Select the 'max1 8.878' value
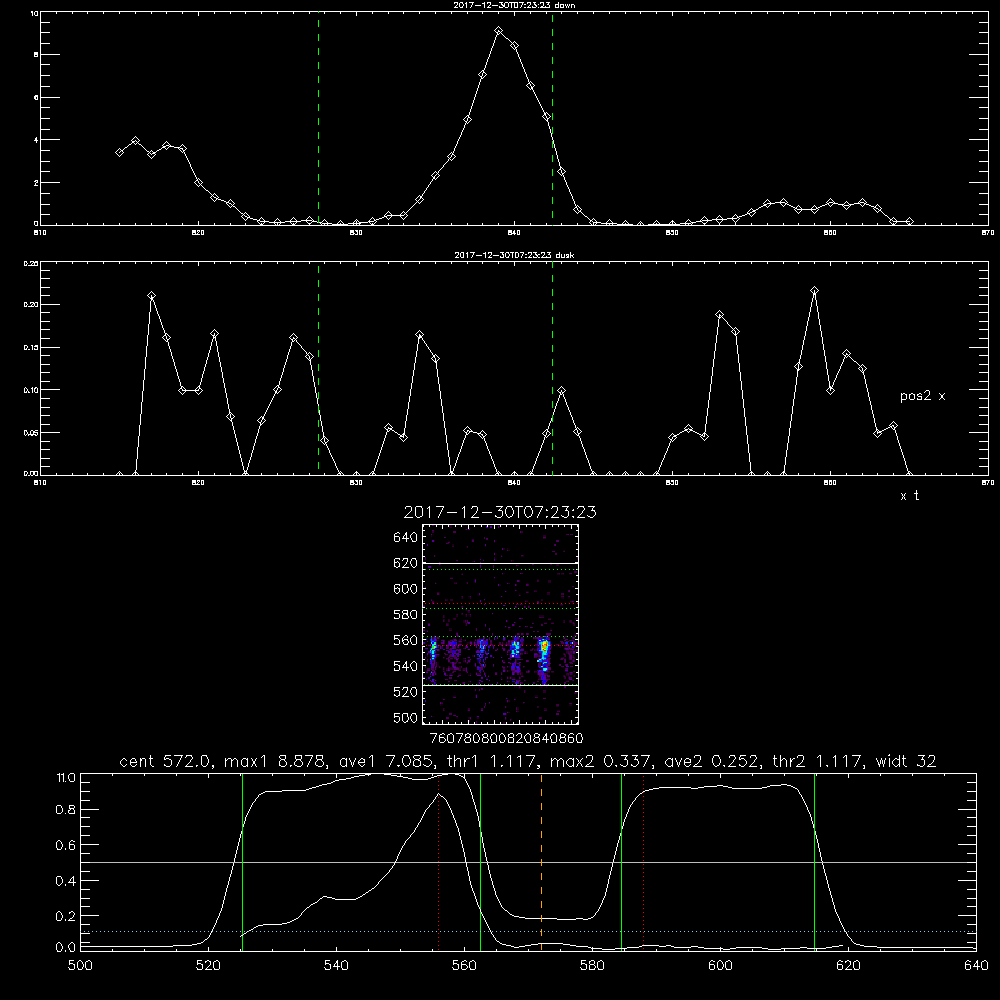Viewport: 1000px width, 1000px height. point(275,761)
